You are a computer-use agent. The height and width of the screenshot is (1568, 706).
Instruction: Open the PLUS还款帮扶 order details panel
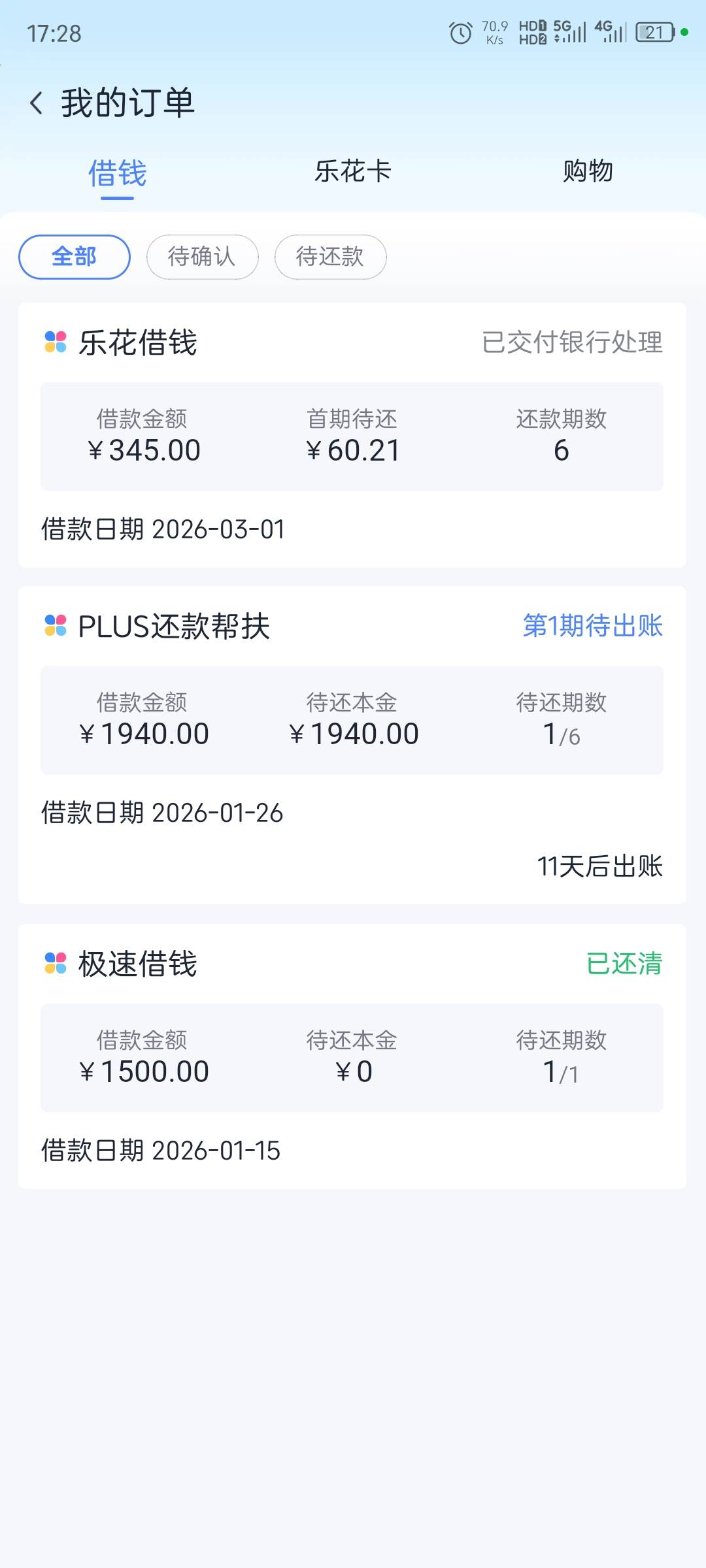[352, 720]
